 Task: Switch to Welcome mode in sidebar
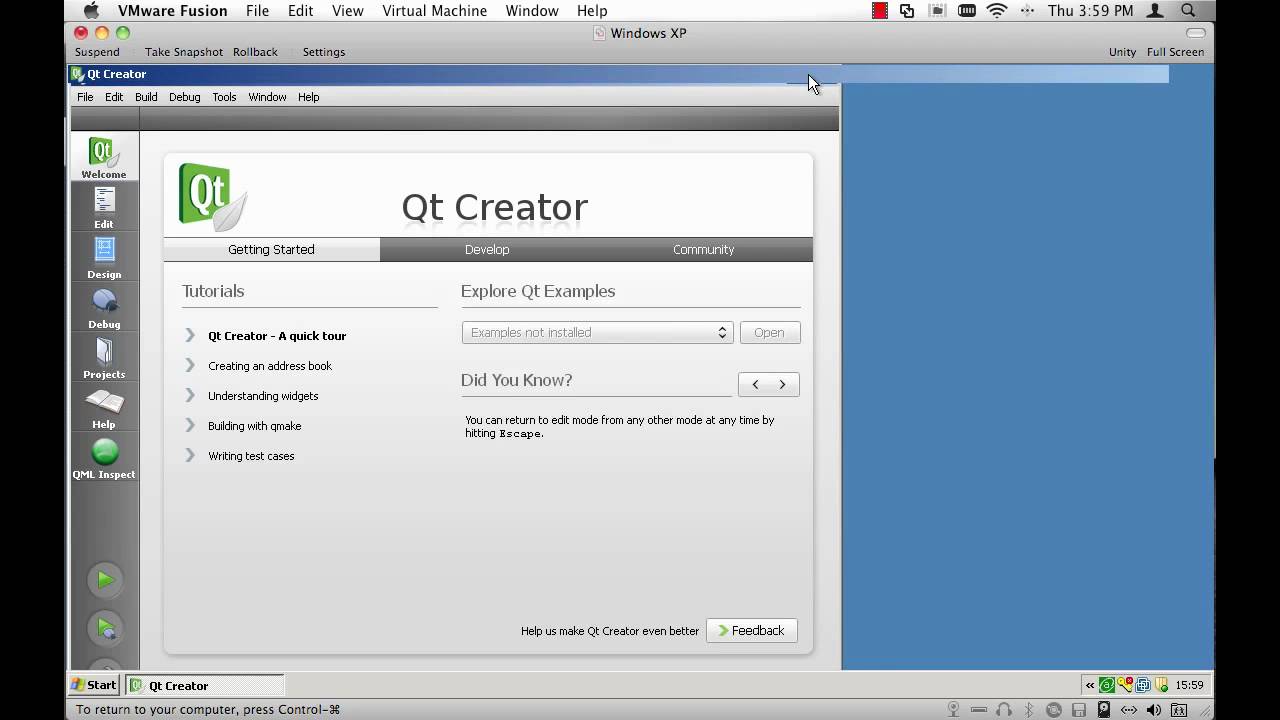104,158
